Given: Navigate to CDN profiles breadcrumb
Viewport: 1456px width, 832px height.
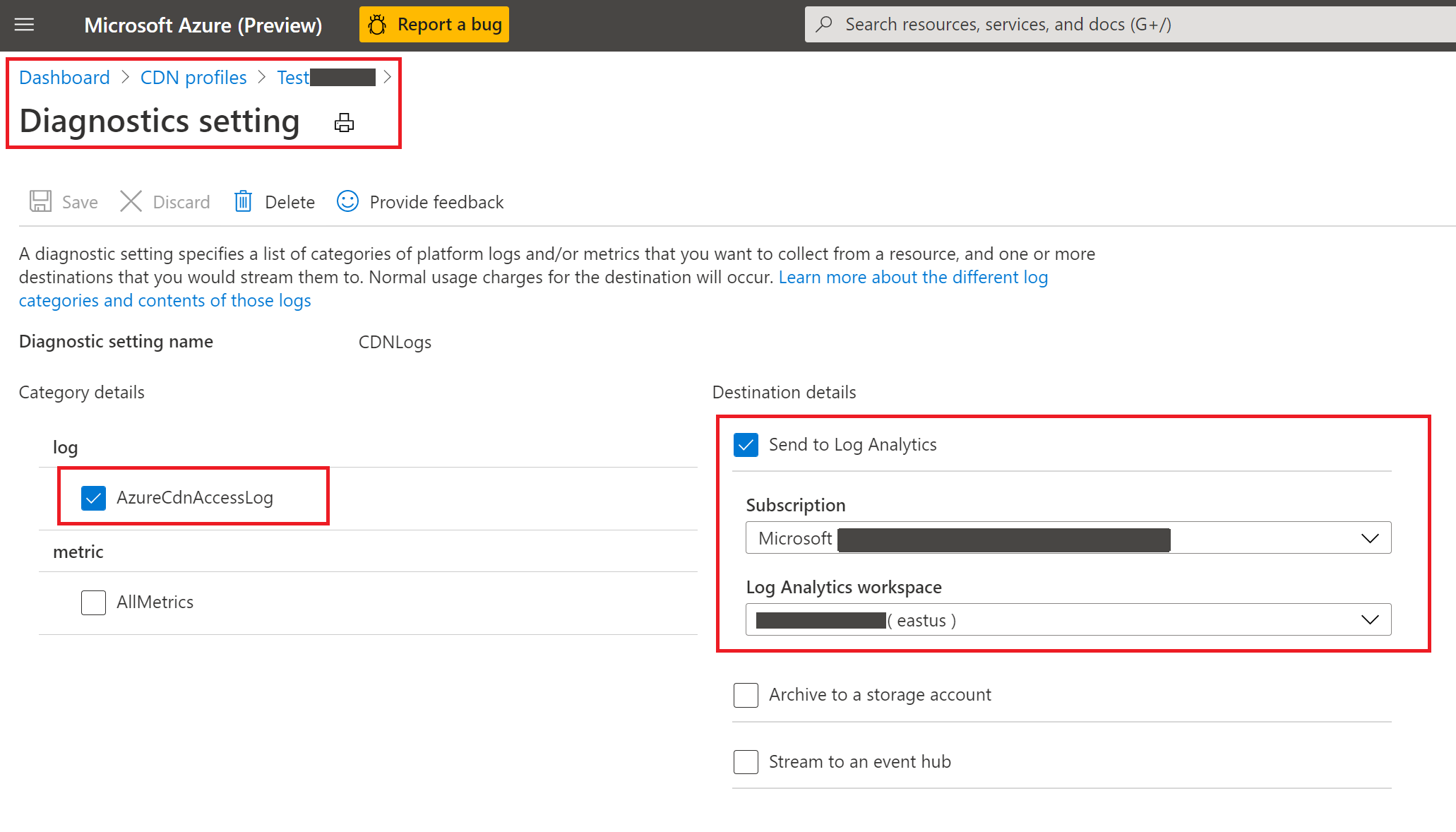Looking at the screenshot, I should click(193, 77).
